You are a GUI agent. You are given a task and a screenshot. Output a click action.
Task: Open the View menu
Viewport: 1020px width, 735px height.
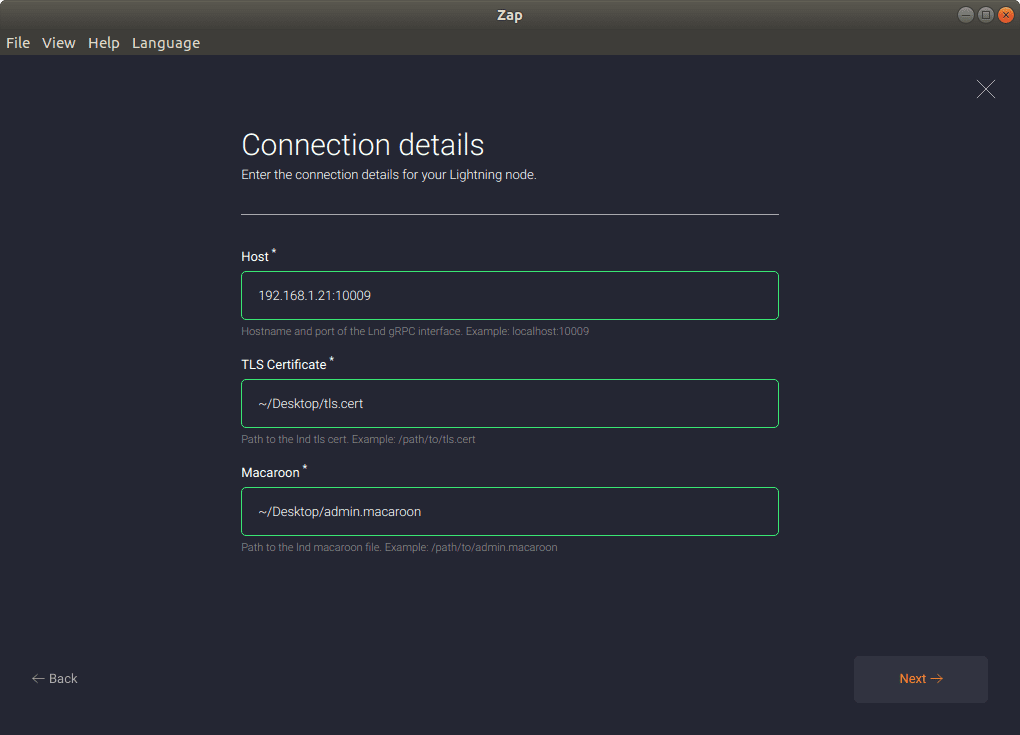pyautogui.click(x=58, y=42)
